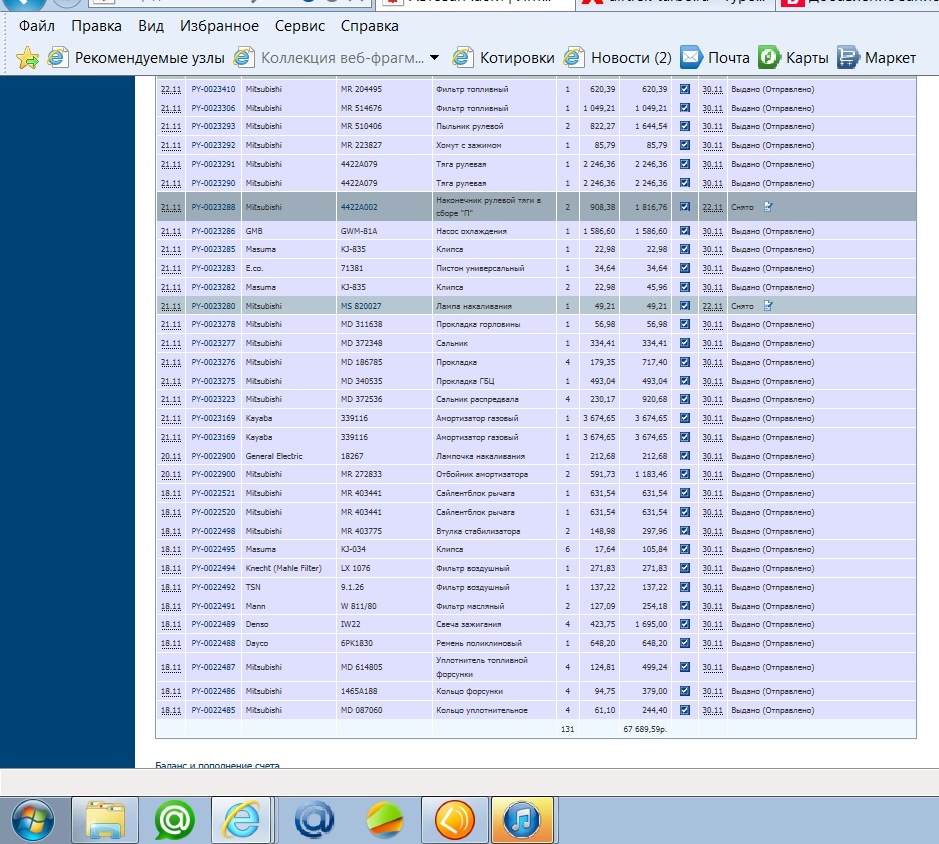This screenshot has height=844, width=939.
Task: Open the orange round taskbar icon
Action: tap(455, 820)
